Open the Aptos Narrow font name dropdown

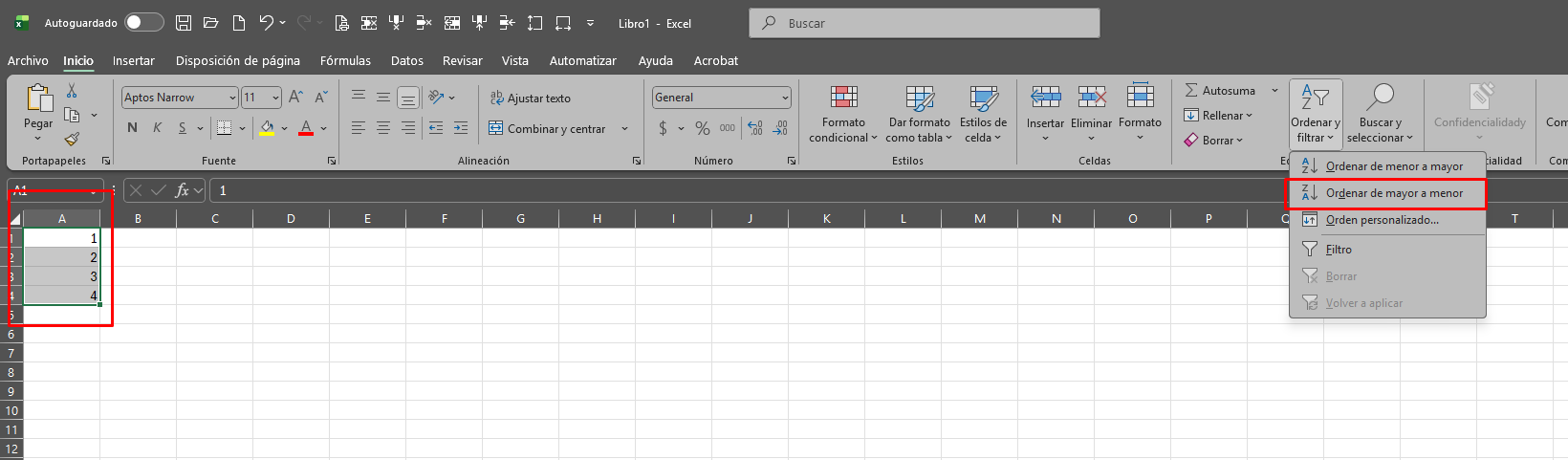point(232,98)
